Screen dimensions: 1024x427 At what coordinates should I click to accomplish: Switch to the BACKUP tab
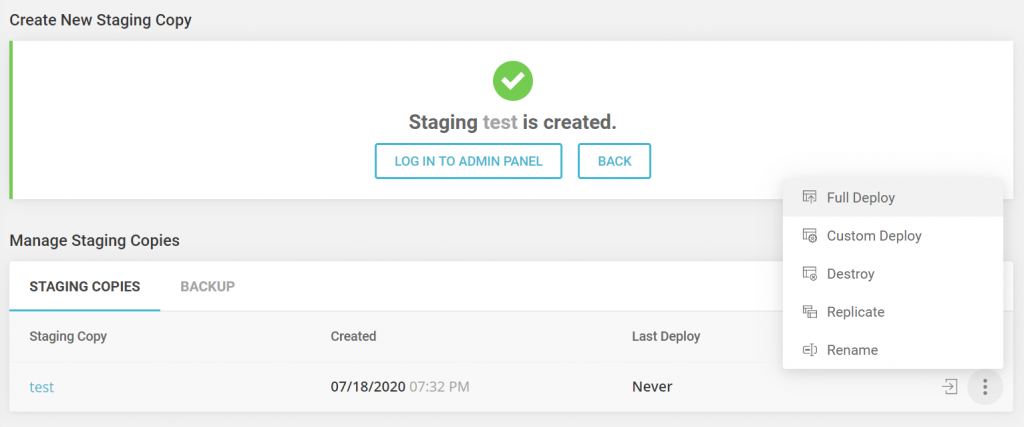pyautogui.click(x=207, y=287)
